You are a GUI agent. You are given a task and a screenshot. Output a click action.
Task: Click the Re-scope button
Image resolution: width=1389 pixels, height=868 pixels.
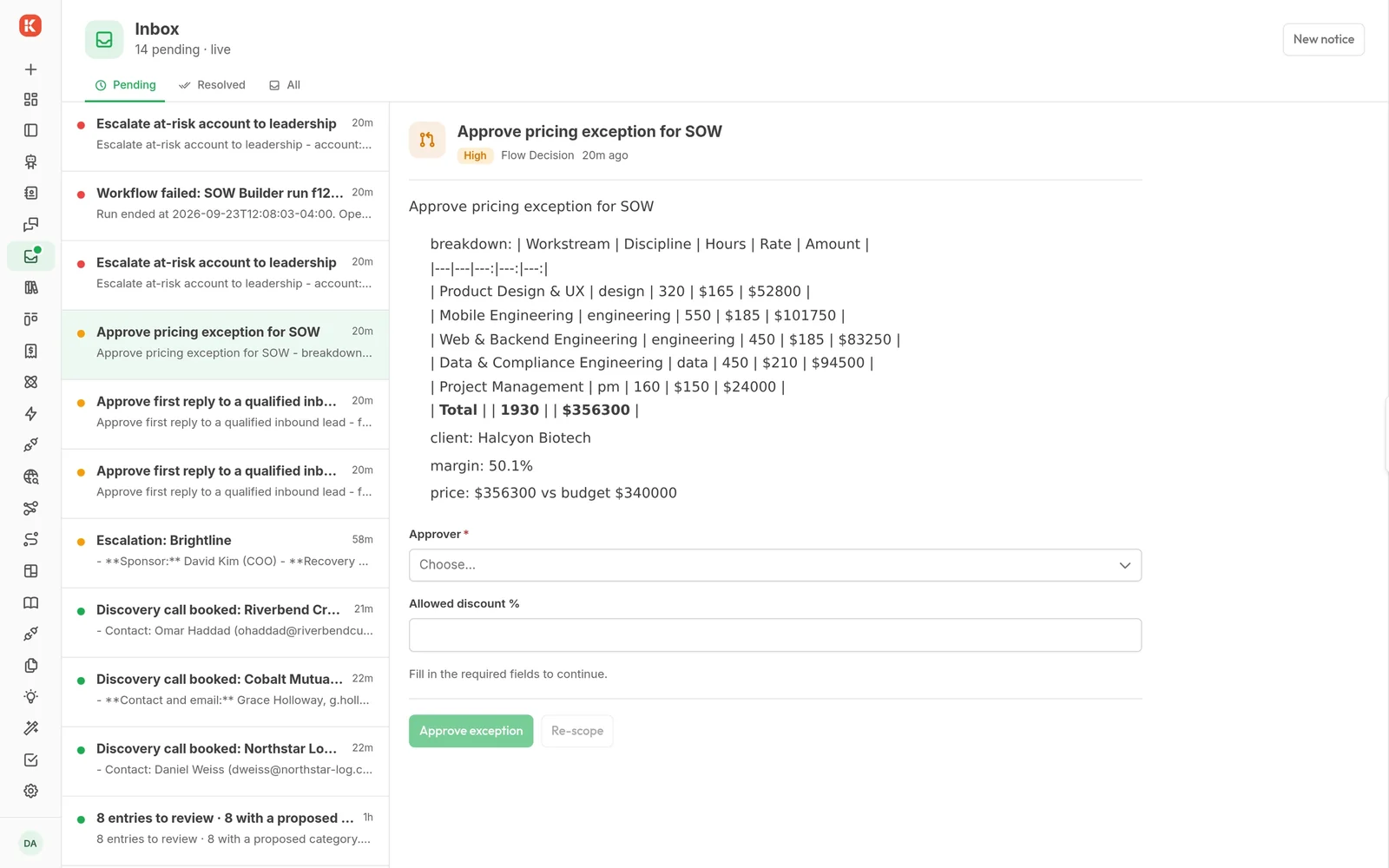point(577,731)
